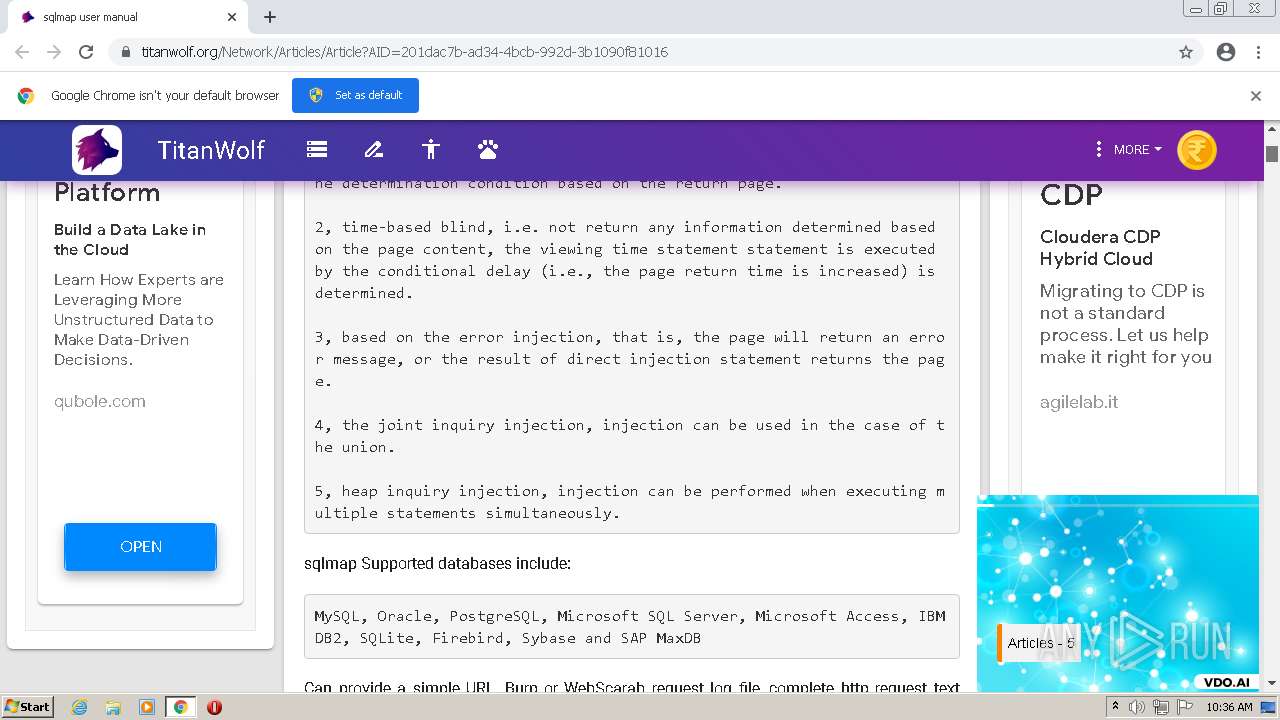
Task: Click the red antivirus taskbar icon
Action: (214, 707)
